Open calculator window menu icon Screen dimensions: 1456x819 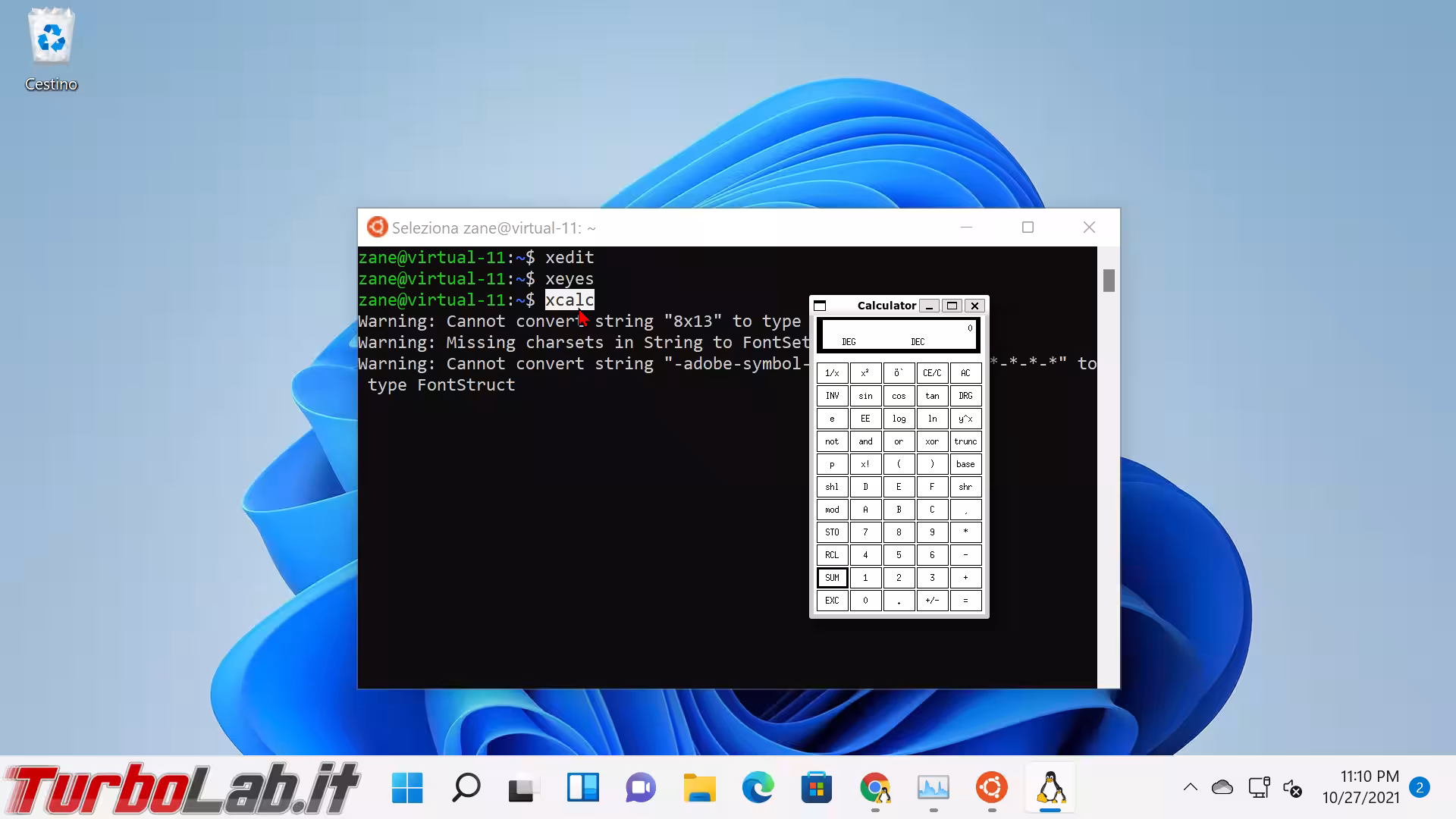[x=820, y=306]
